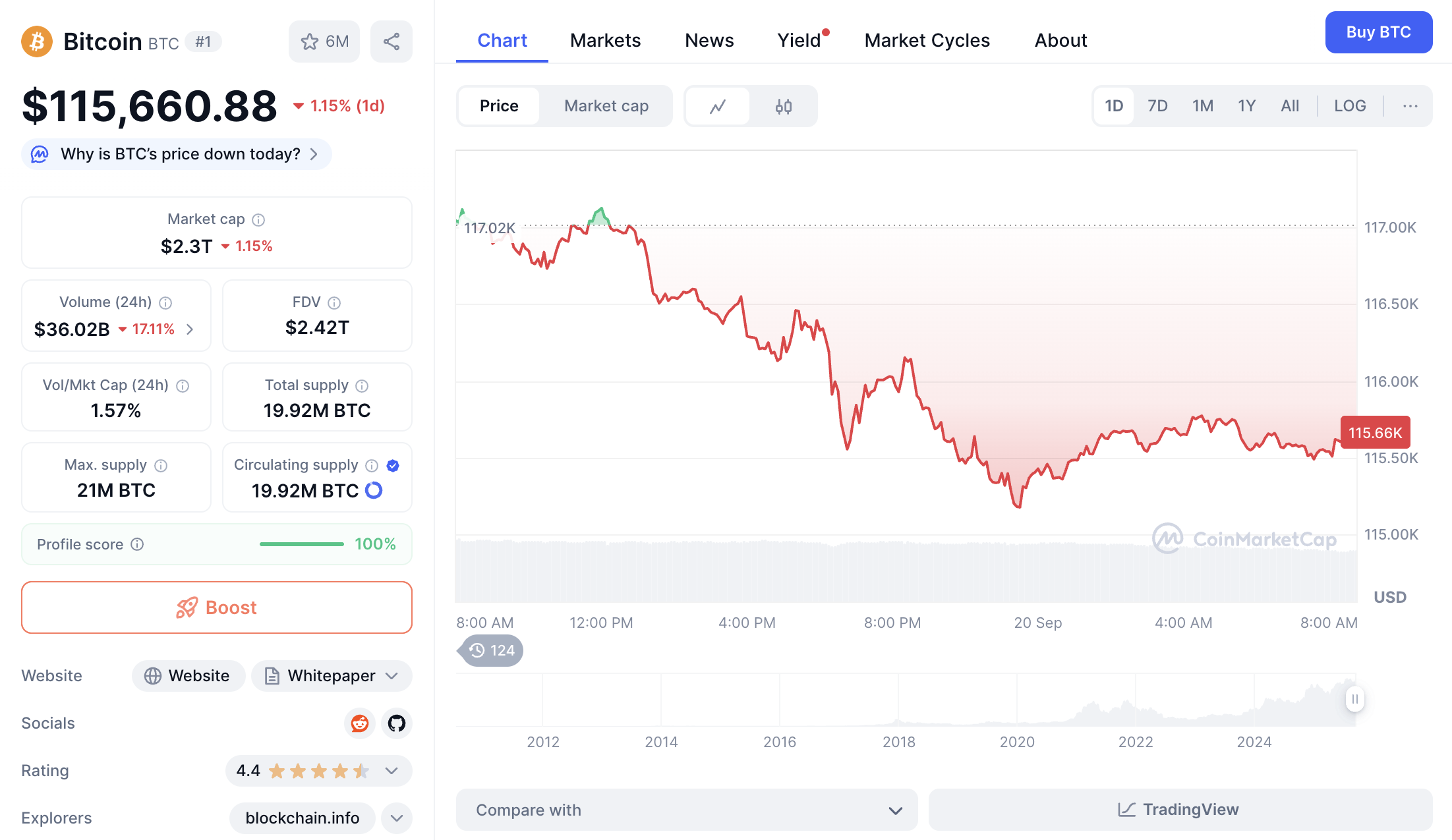Click the timeline range slider handle
The image size is (1452, 840).
tap(1355, 699)
